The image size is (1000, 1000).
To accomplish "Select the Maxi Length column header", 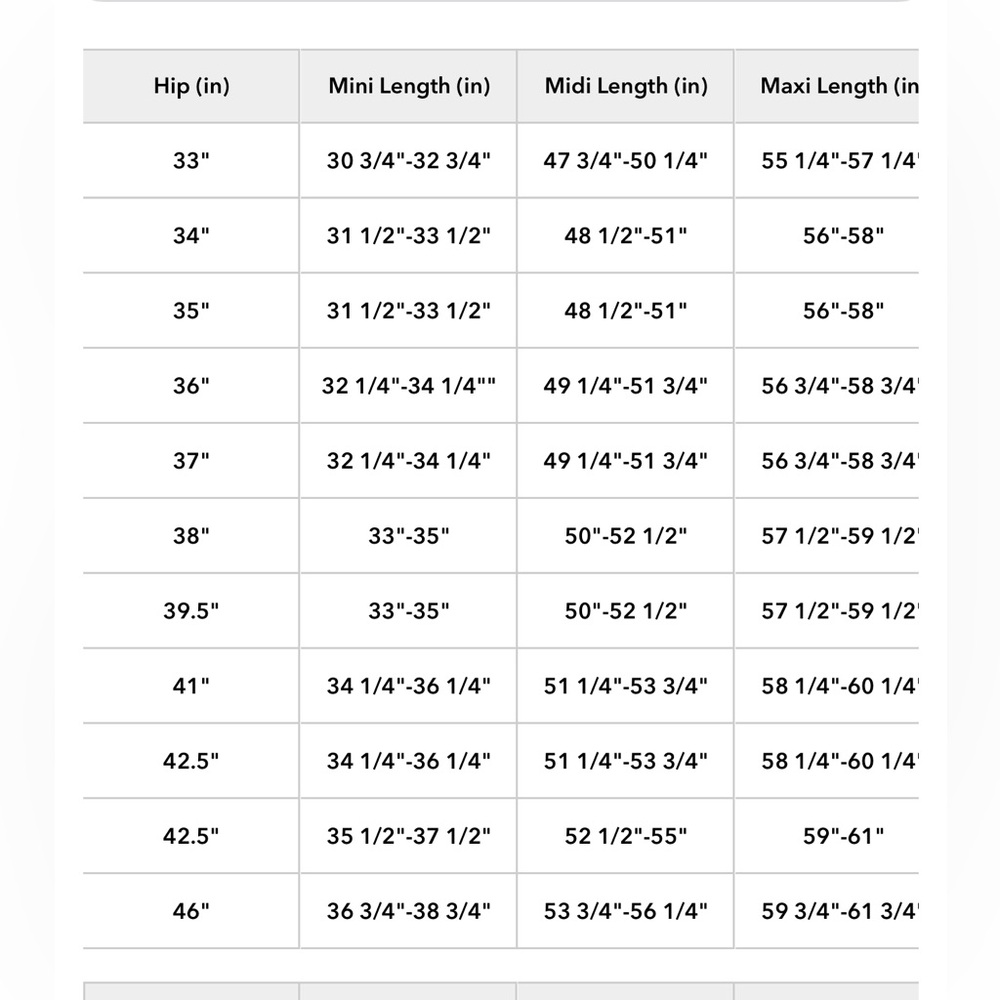I will [838, 86].
